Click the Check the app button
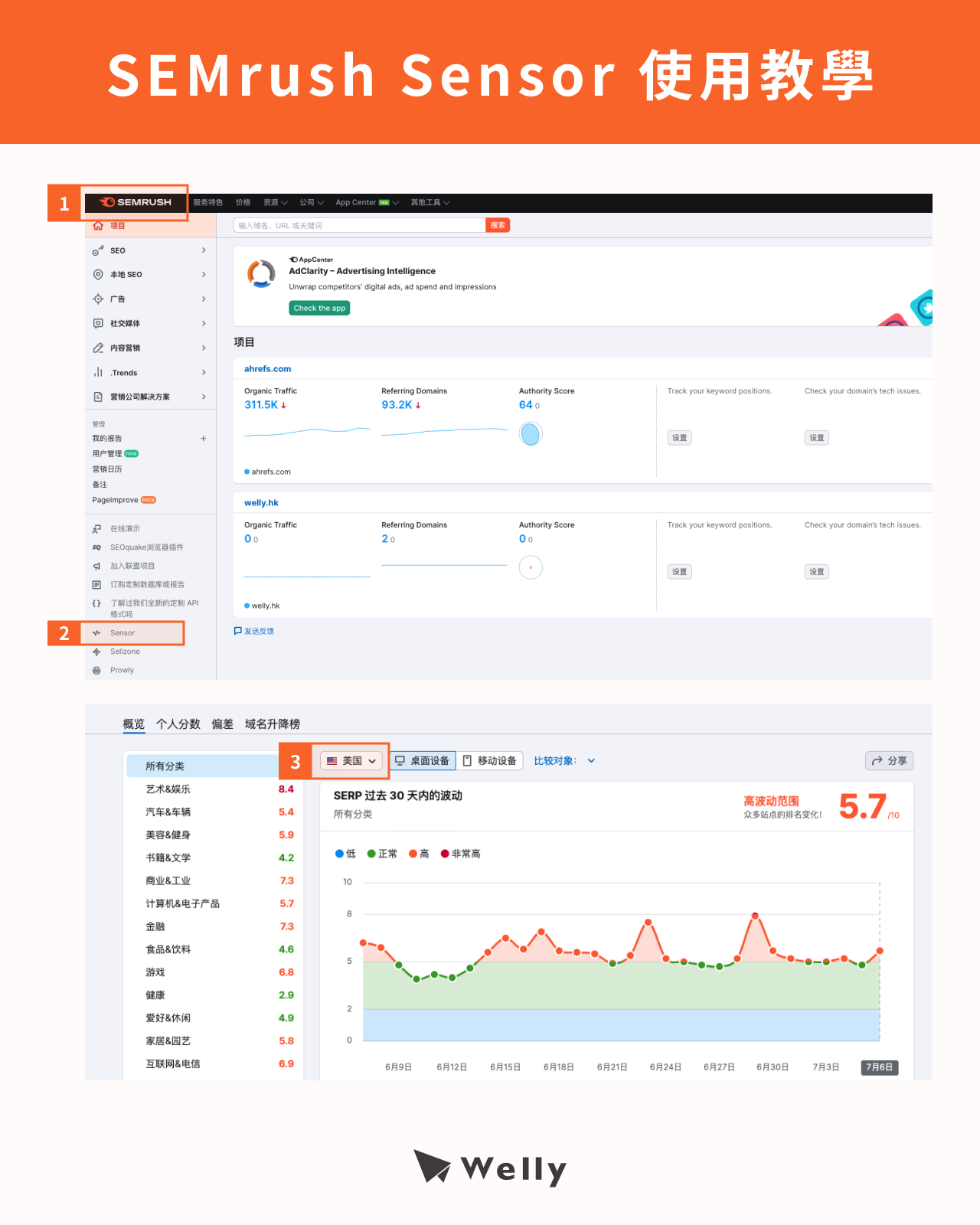This screenshot has height=1225, width=980. (x=320, y=308)
